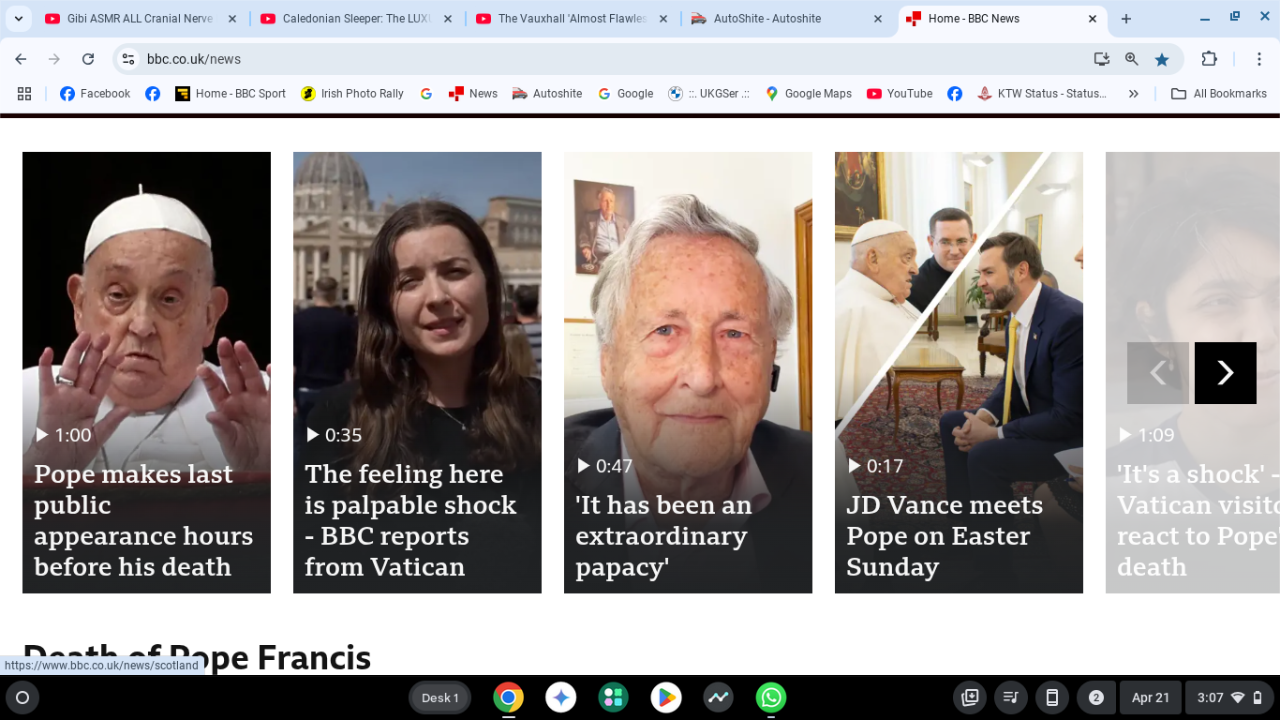Click the browser forward arrow
The height and width of the screenshot is (720, 1280).
(x=54, y=59)
